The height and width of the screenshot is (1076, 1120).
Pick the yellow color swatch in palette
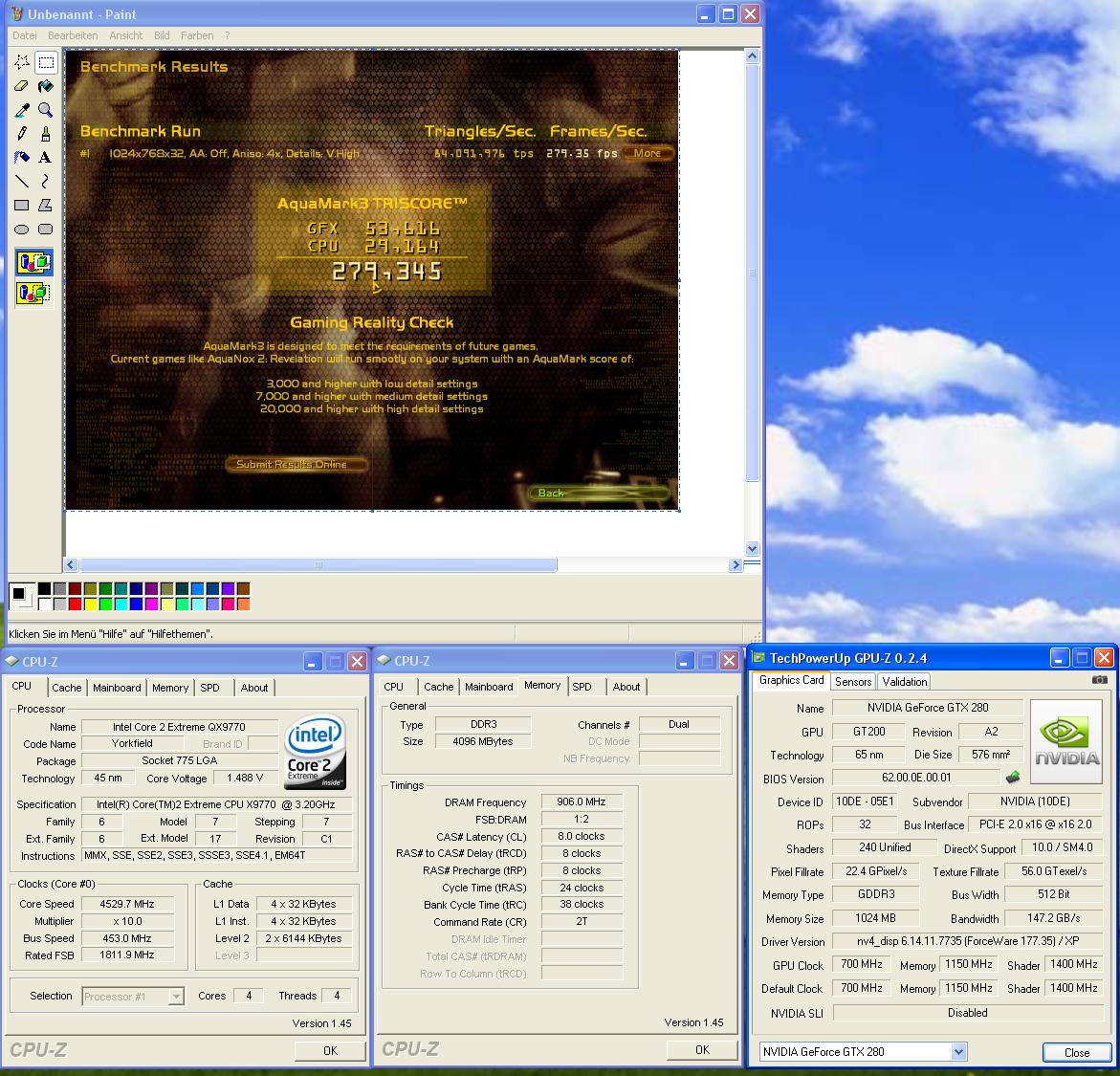coord(90,604)
